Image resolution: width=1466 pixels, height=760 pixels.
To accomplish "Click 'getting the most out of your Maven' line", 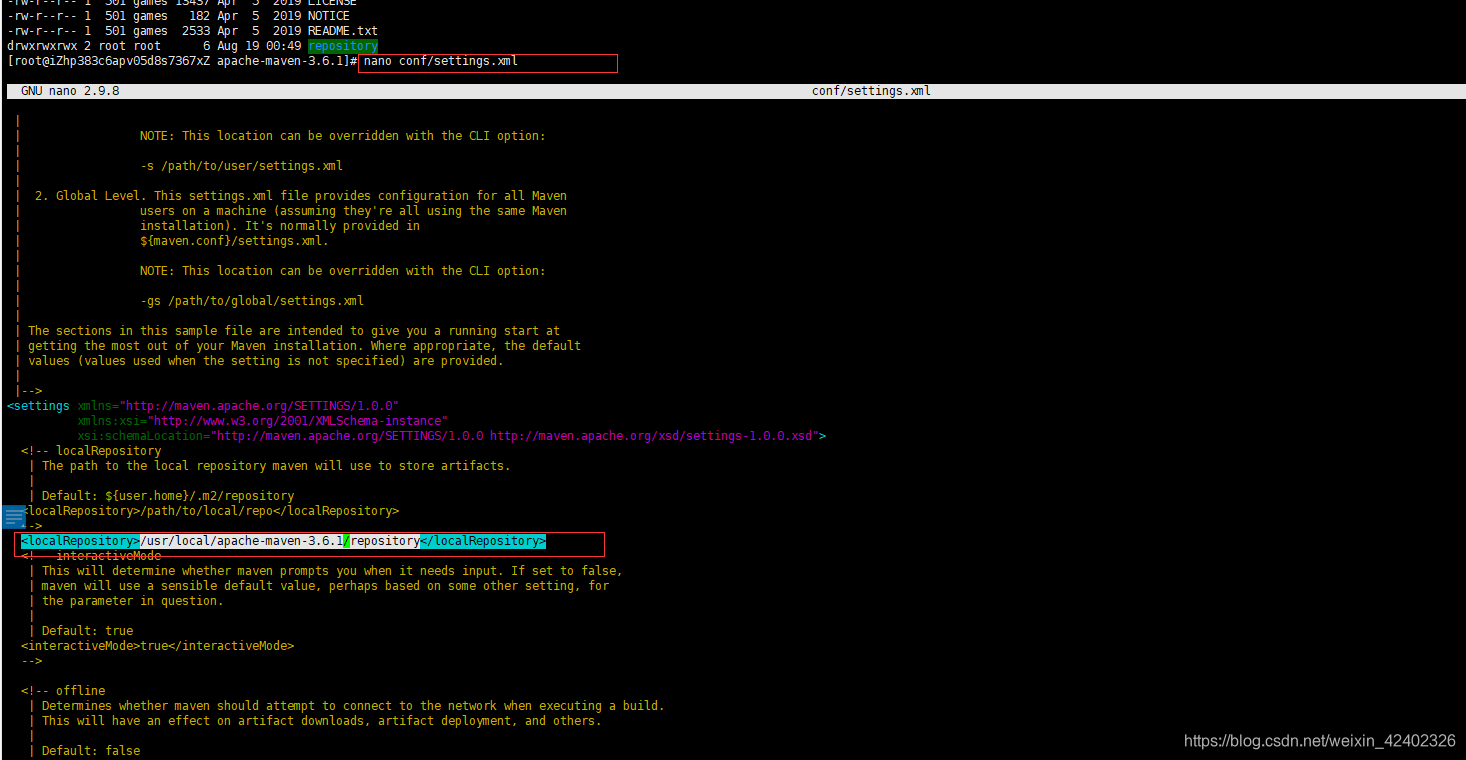I will tap(304, 346).
